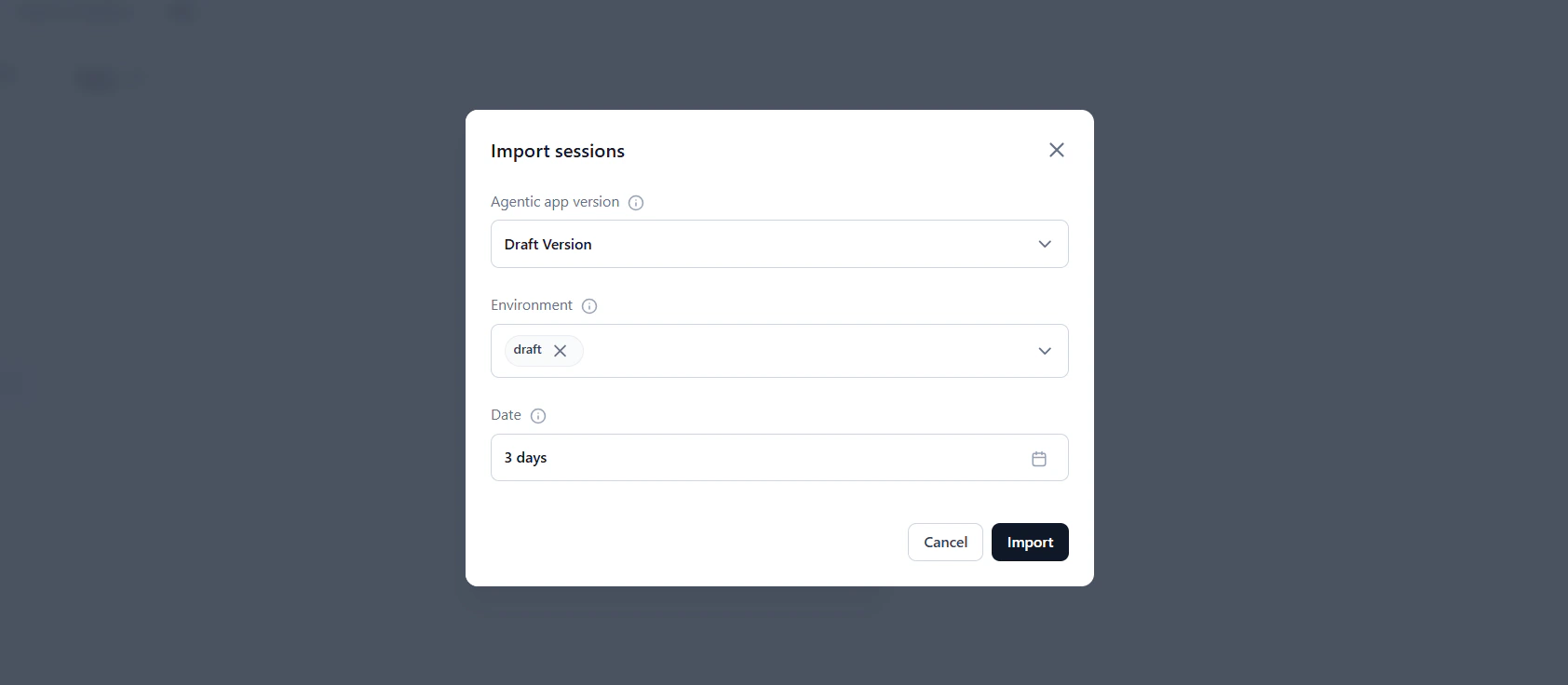Click the Import sessions dialog heading

tap(558, 150)
